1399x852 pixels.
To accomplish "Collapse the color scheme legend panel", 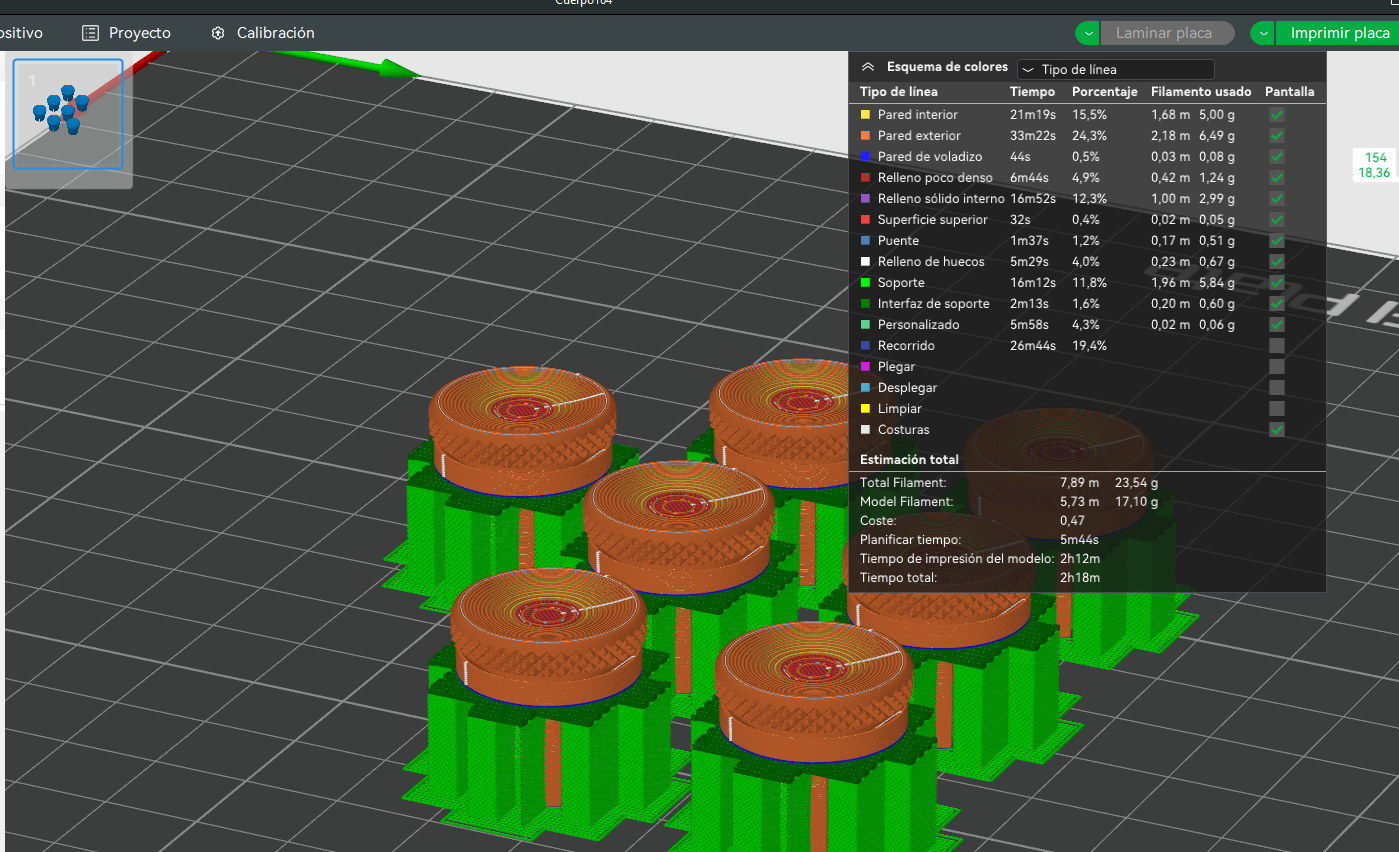I will [x=868, y=67].
